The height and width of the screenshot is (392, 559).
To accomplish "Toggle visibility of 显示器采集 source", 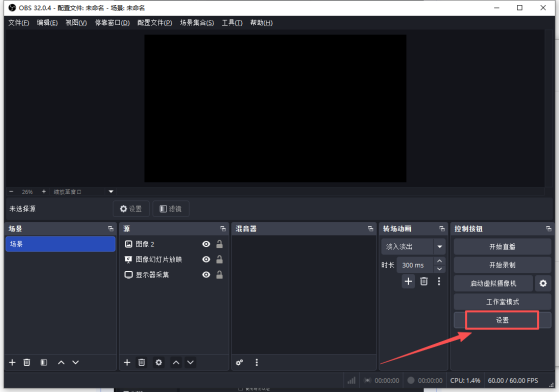I will [206, 275].
